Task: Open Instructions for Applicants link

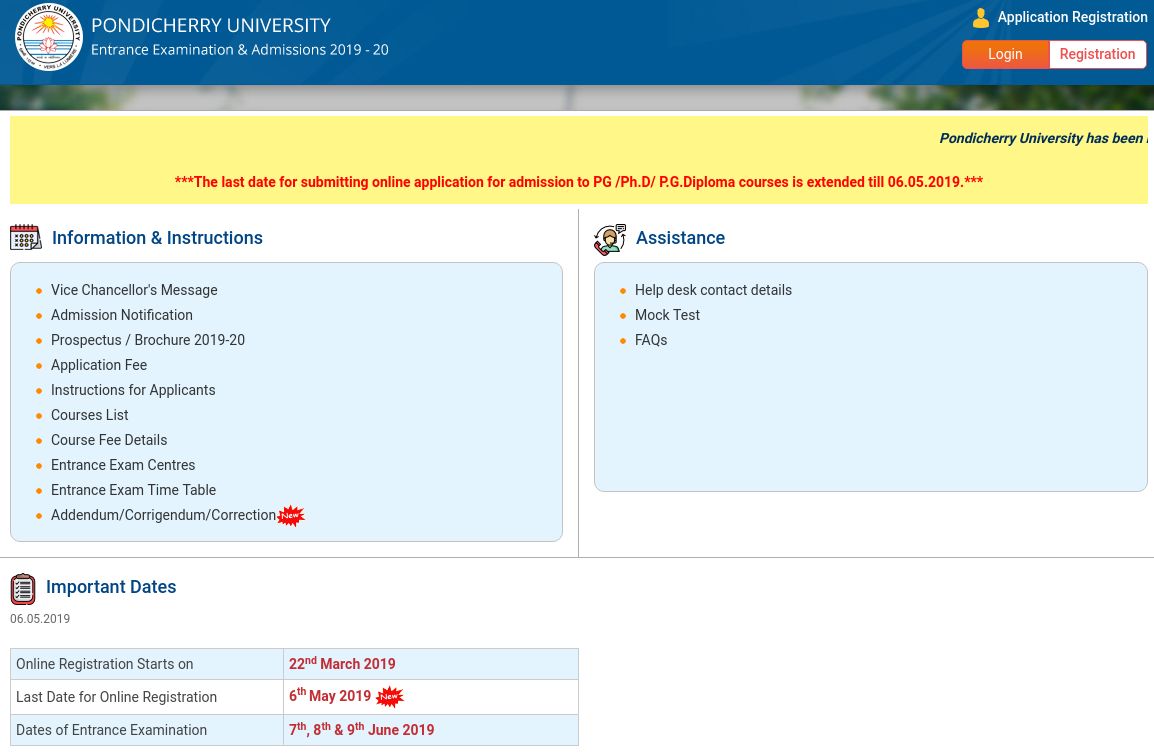Action: click(x=133, y=390)
